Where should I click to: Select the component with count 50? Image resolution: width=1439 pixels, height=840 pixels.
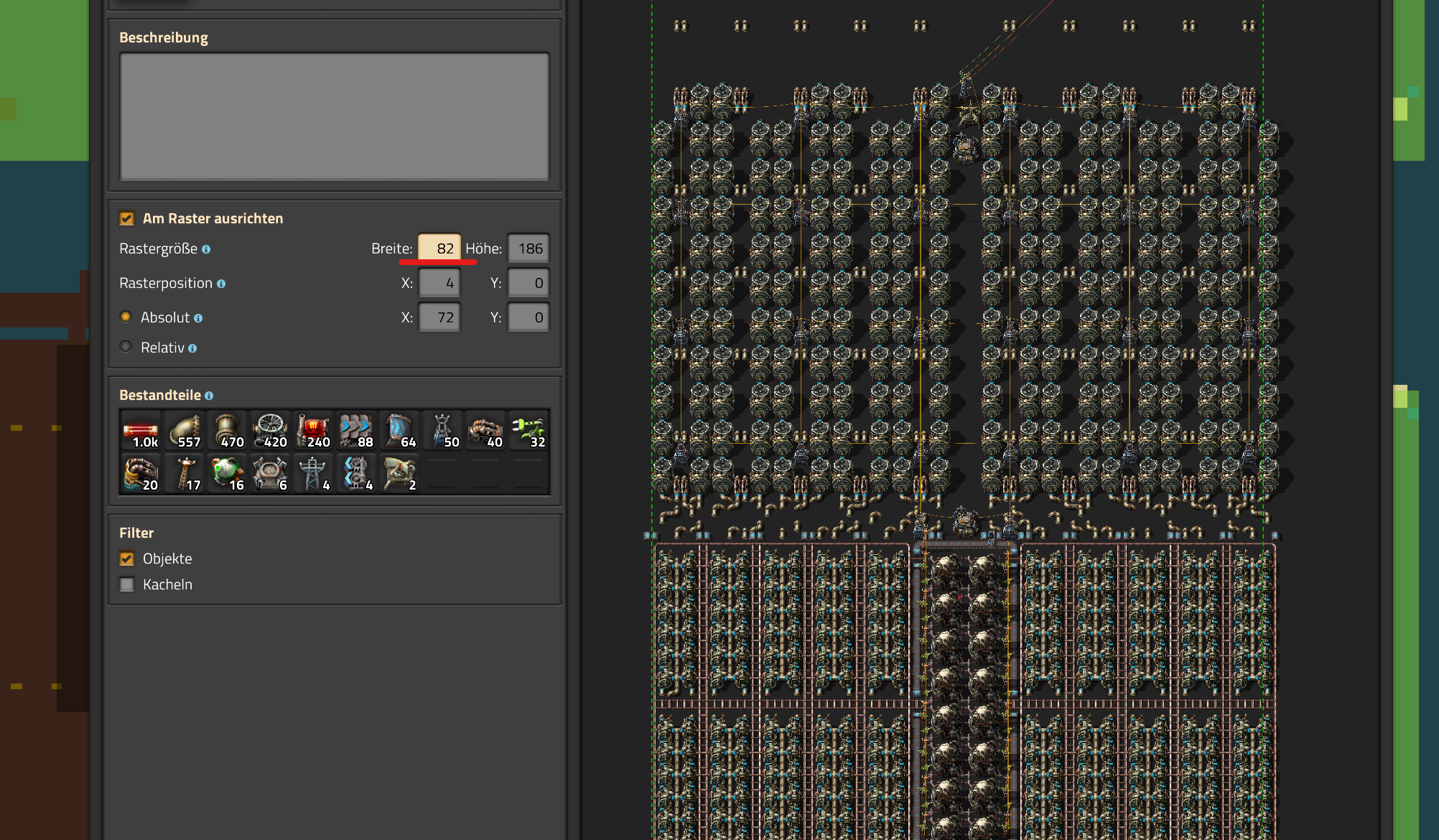pos(442,431)
